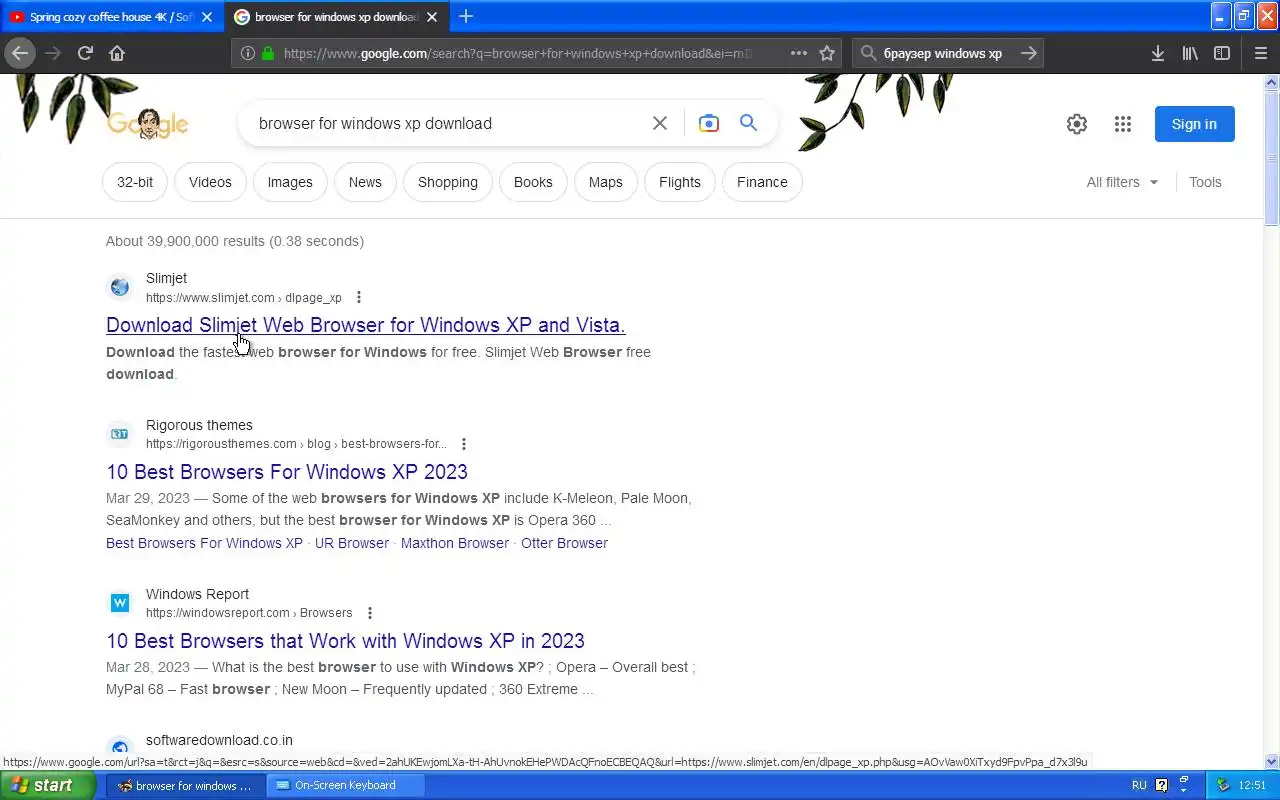
Task: Open the browser hamburger menu
Action: [x=1260, y=53]
